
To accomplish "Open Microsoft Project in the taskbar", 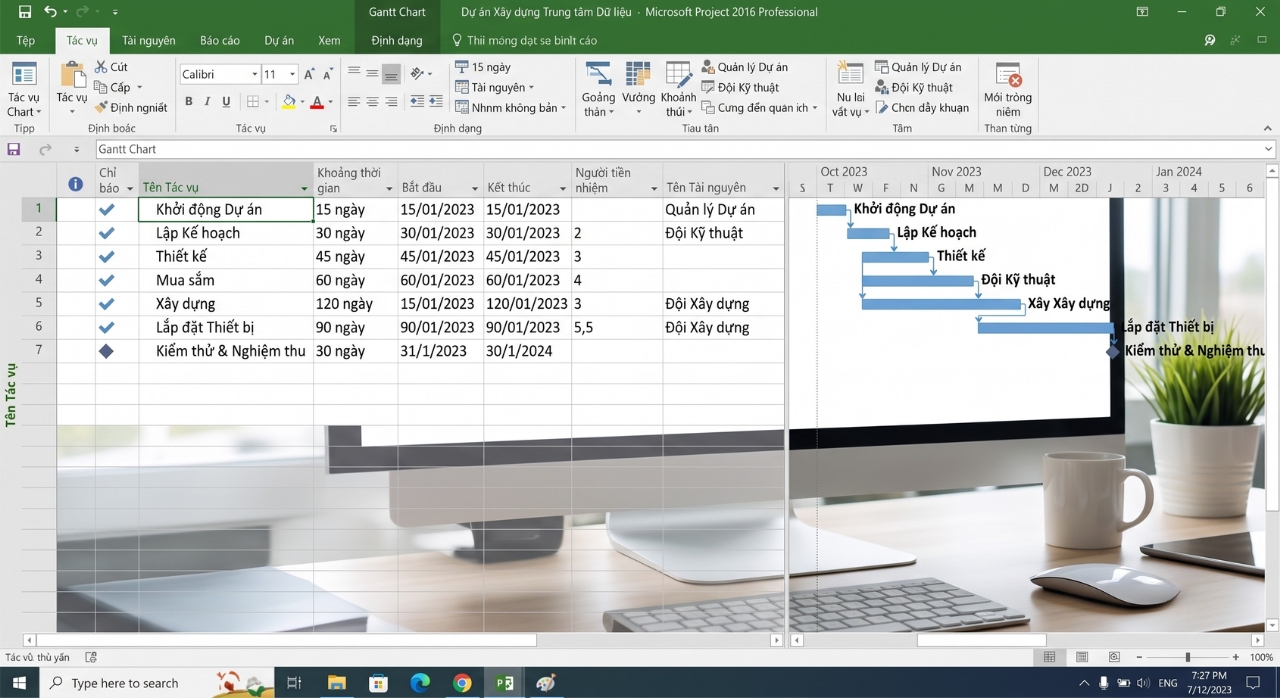I will coord(505,683).
